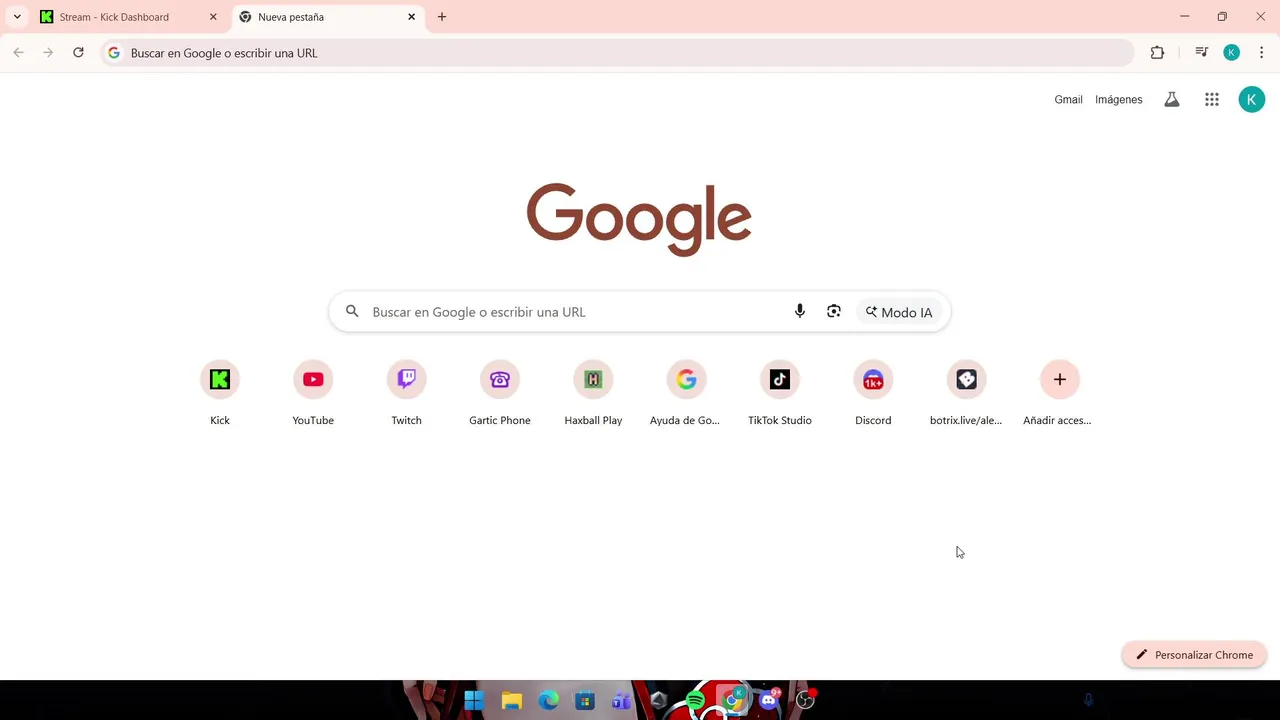Switch to the Stream - Kick Dashboard tab
This screenshot has height=720, width=1280.
coord(128,17)
